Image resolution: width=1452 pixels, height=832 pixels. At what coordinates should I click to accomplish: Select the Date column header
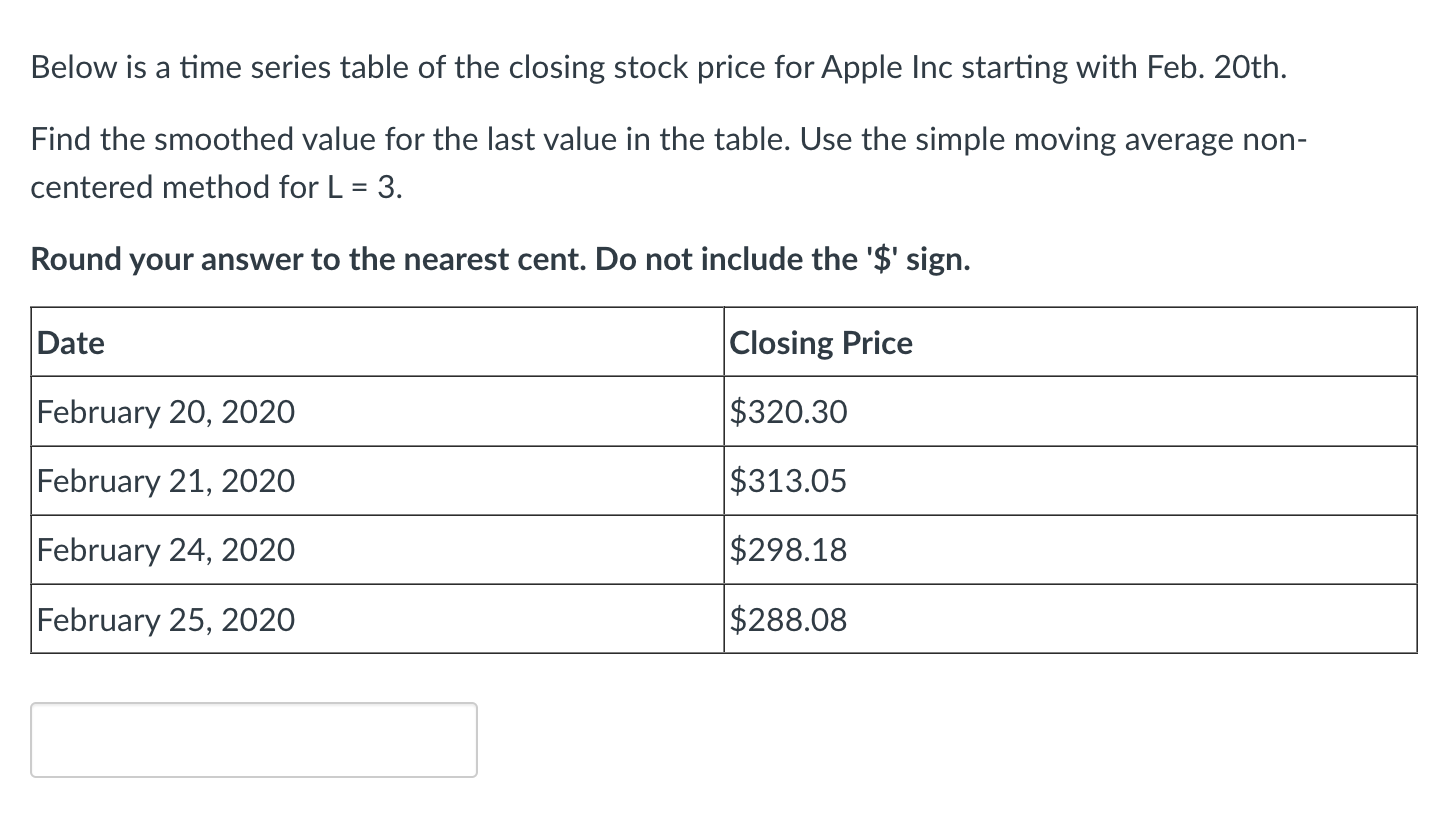[70, 342]
